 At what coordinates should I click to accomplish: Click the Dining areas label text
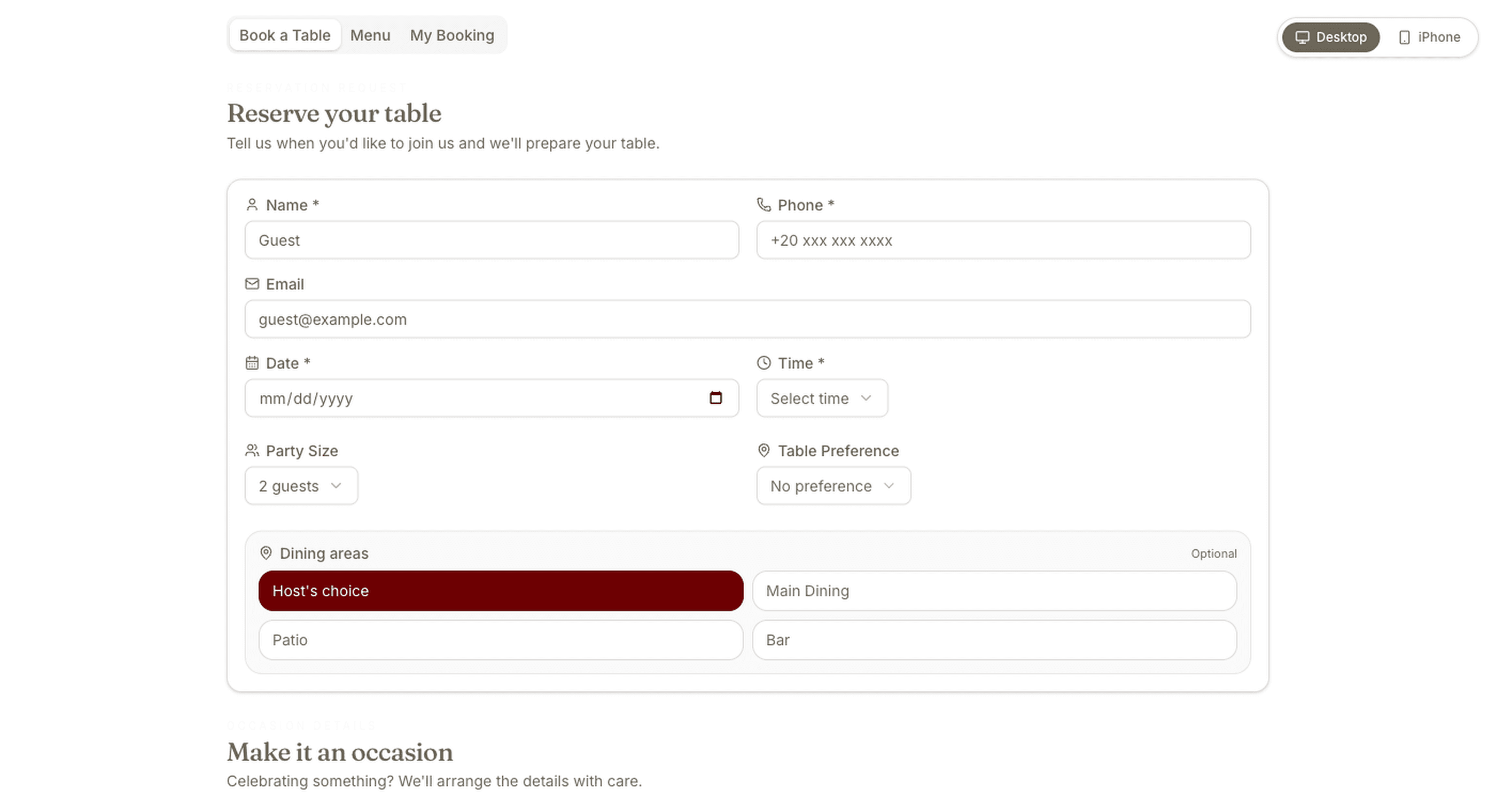coord(324,553)
